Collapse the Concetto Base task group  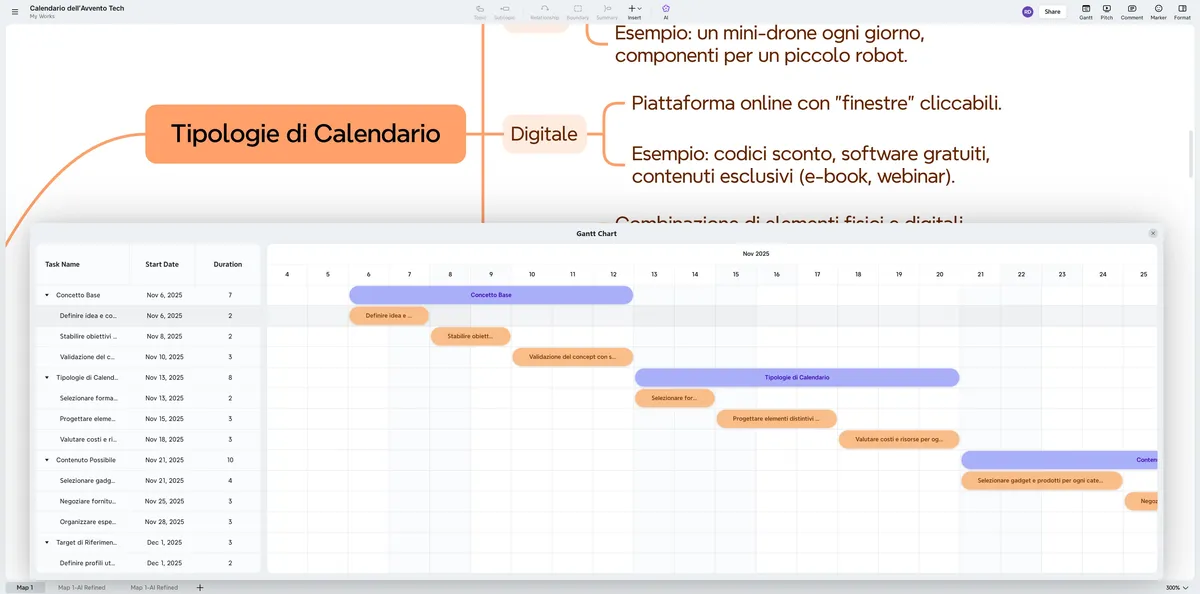(47, 295)
